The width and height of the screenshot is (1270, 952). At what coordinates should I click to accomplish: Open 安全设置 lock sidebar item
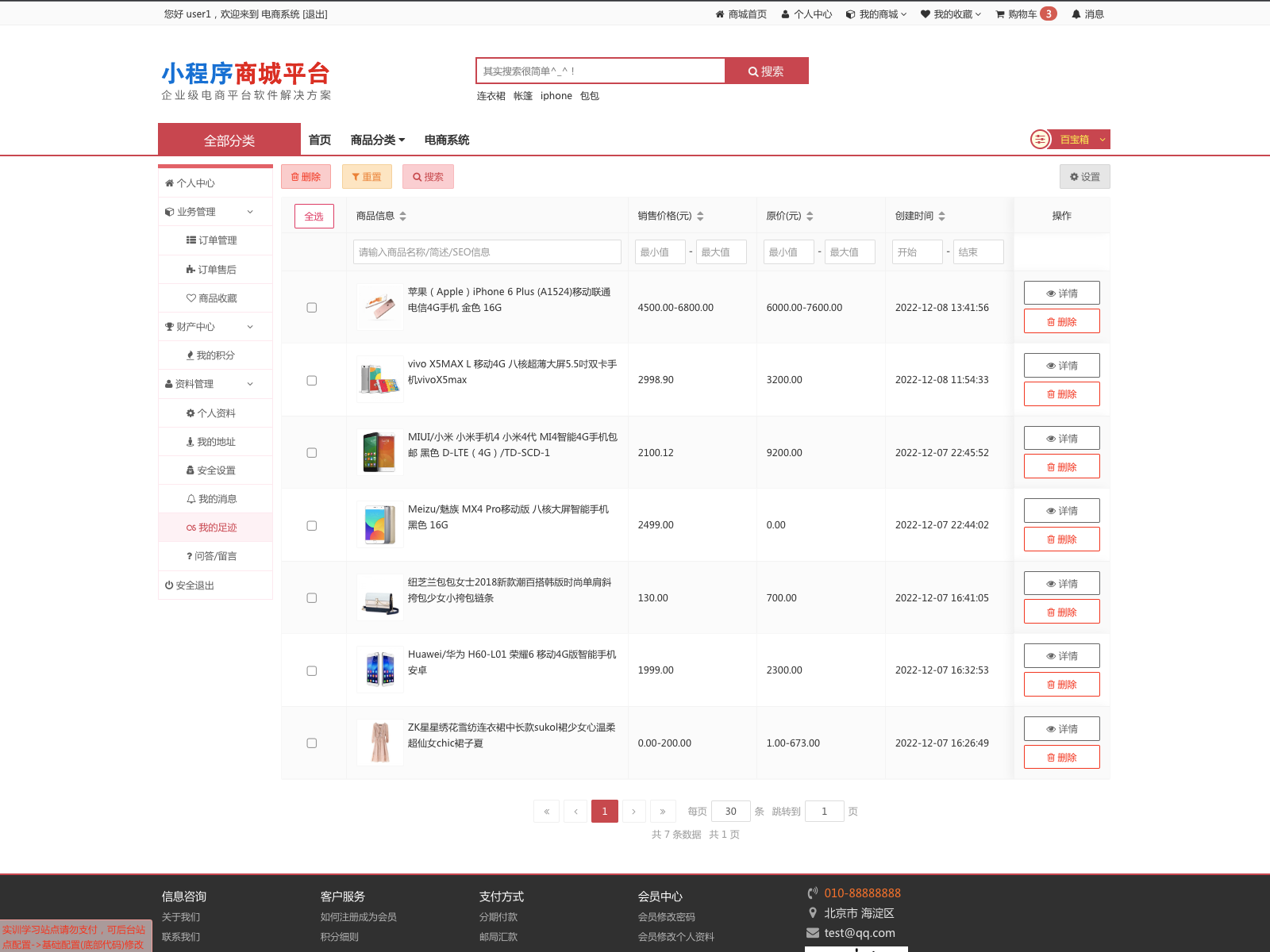tap(216, 470)
